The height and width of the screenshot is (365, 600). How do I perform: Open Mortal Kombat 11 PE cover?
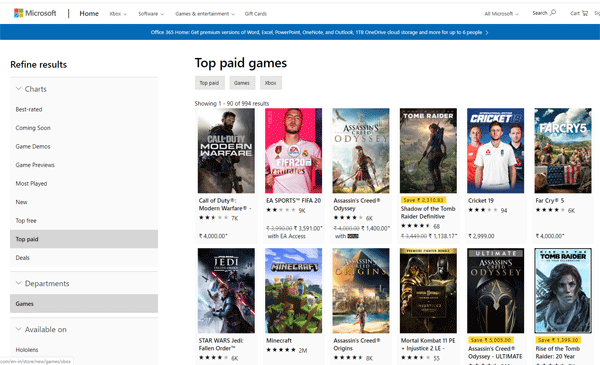(x=428, y=290)
